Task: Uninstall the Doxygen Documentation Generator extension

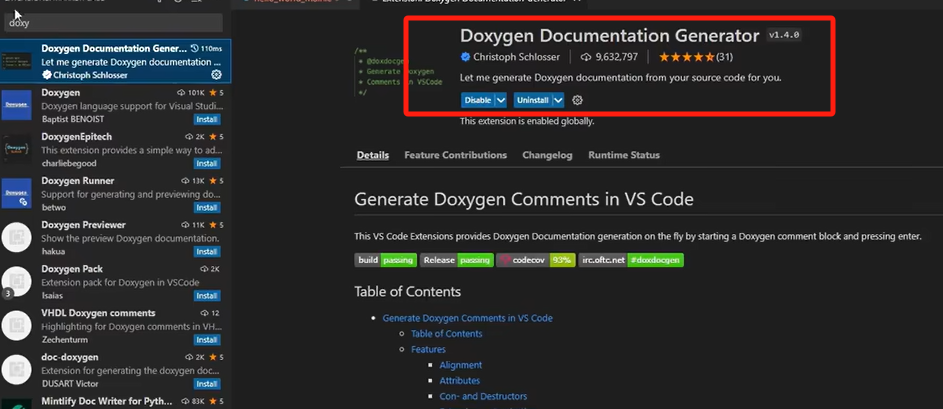Action: pos(533,100)
